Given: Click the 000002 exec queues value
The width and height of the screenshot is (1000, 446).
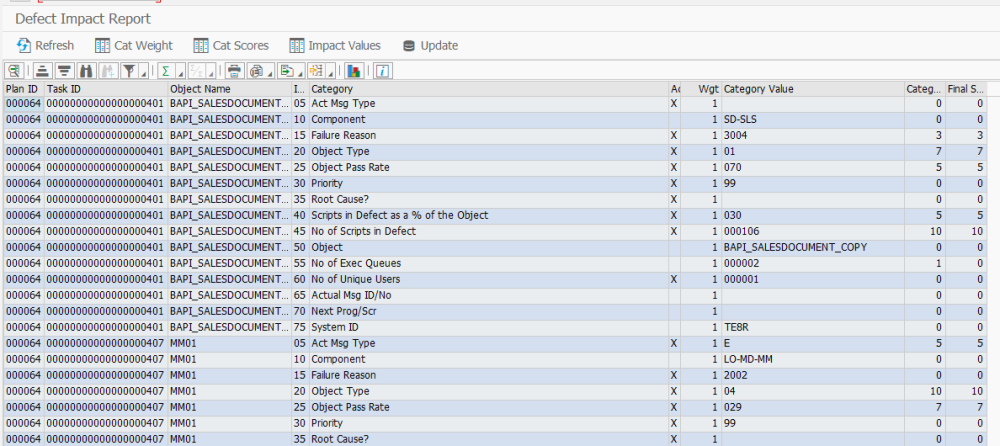Looking at the screenshot, I should click(813, 263).
